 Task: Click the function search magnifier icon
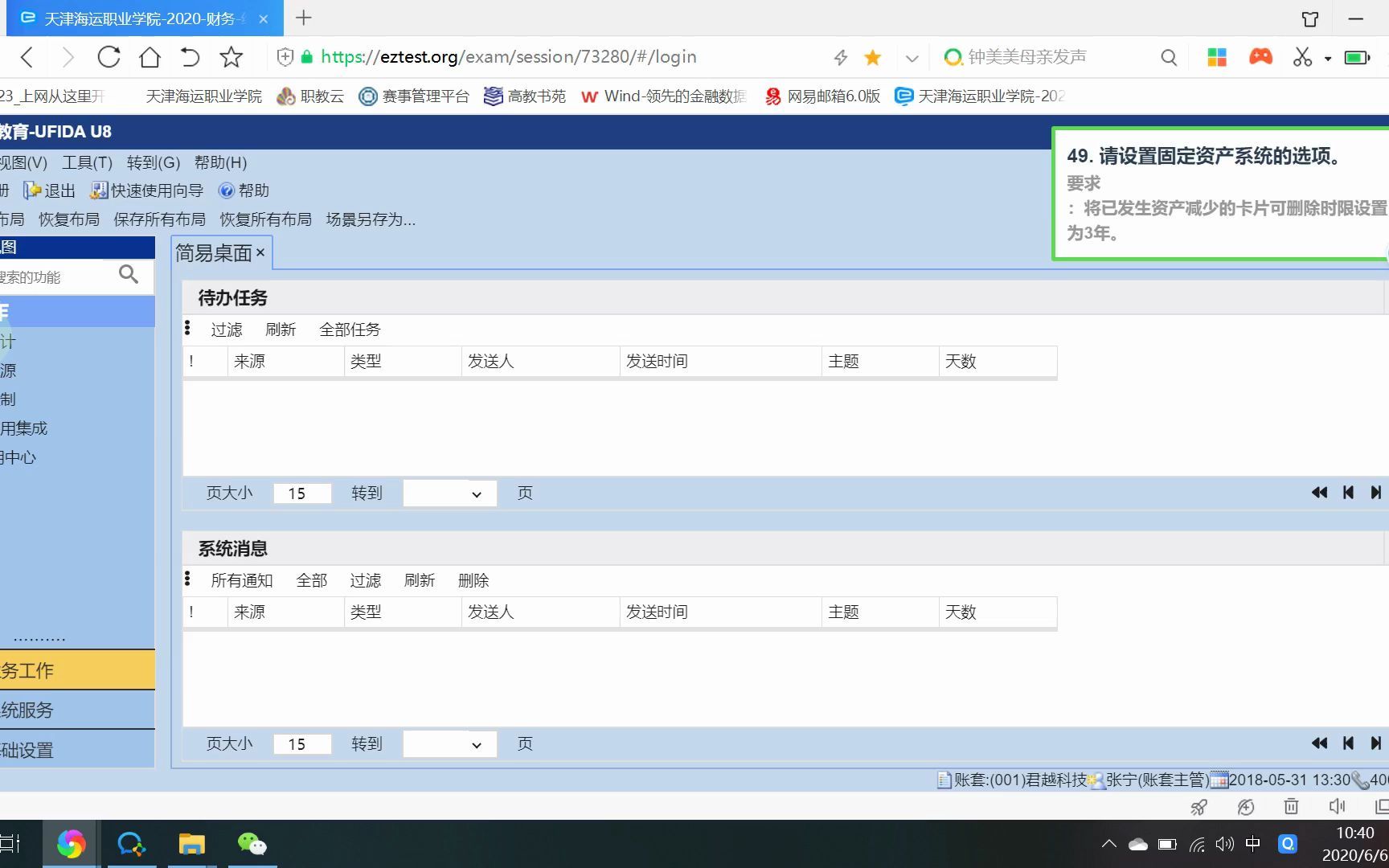(128, 275)
